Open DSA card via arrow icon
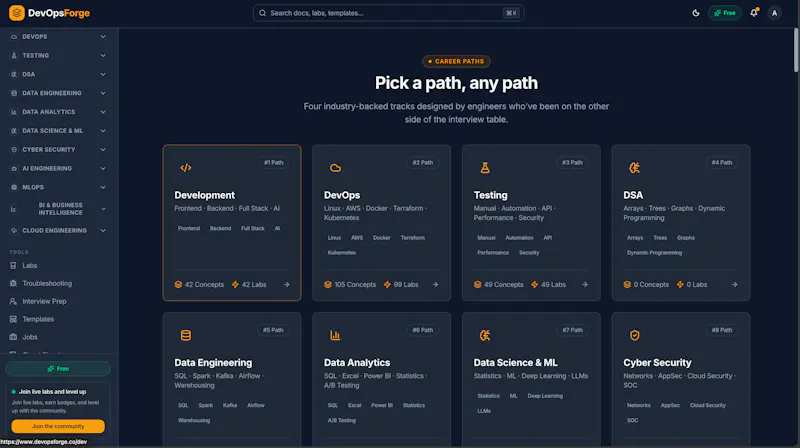Image resolution: width=800 pixels, height=448 pixels. [734, 285]
